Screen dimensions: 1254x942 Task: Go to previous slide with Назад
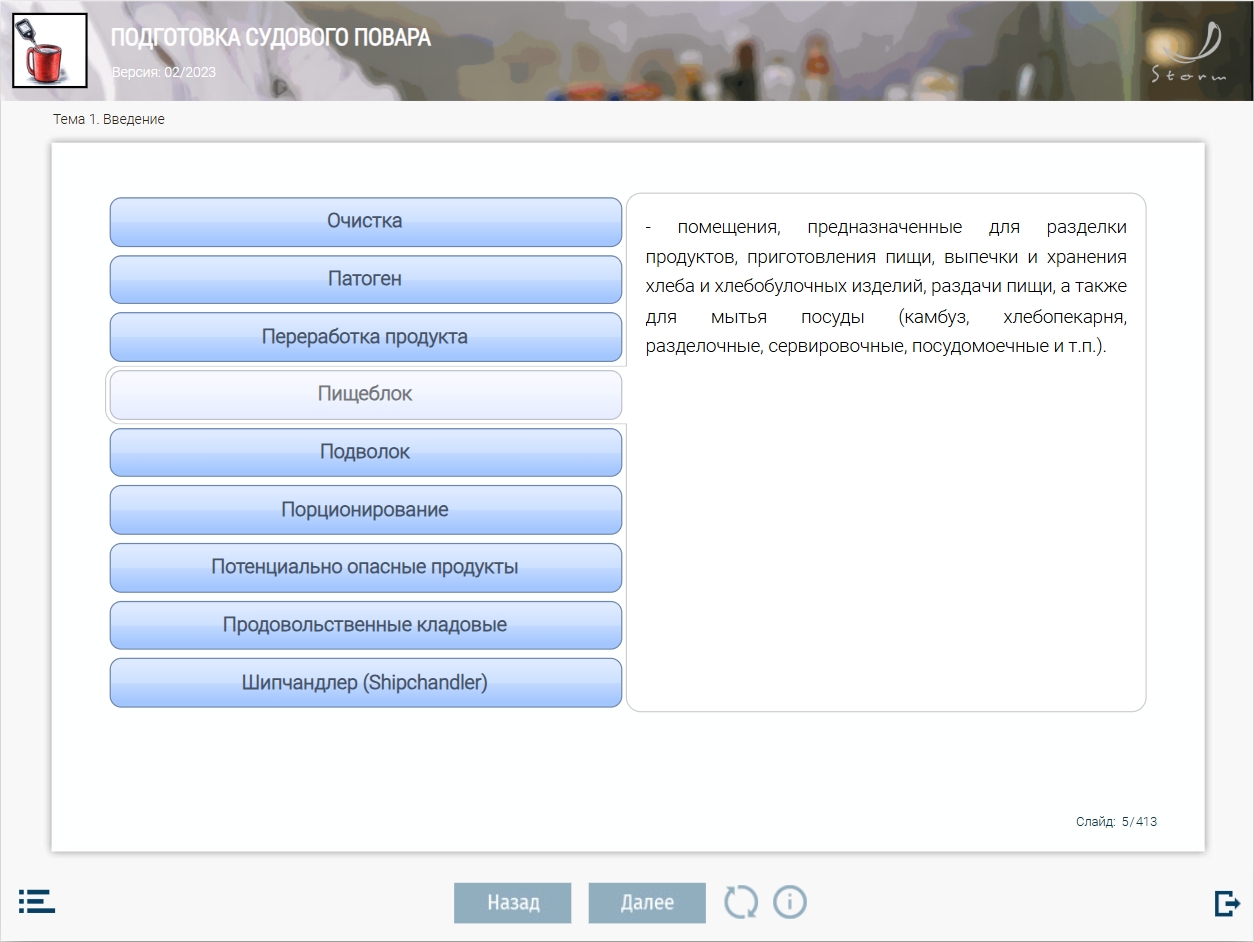coord(513,903)
